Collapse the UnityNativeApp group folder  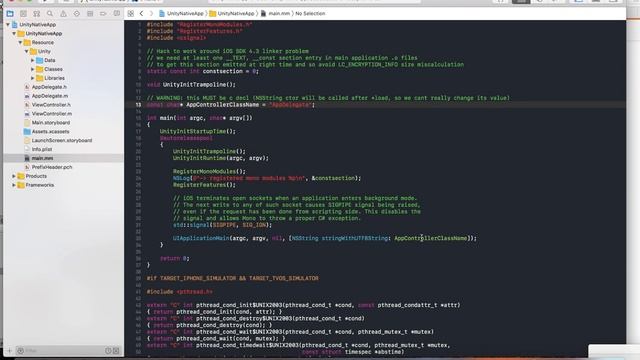point(14,33)
